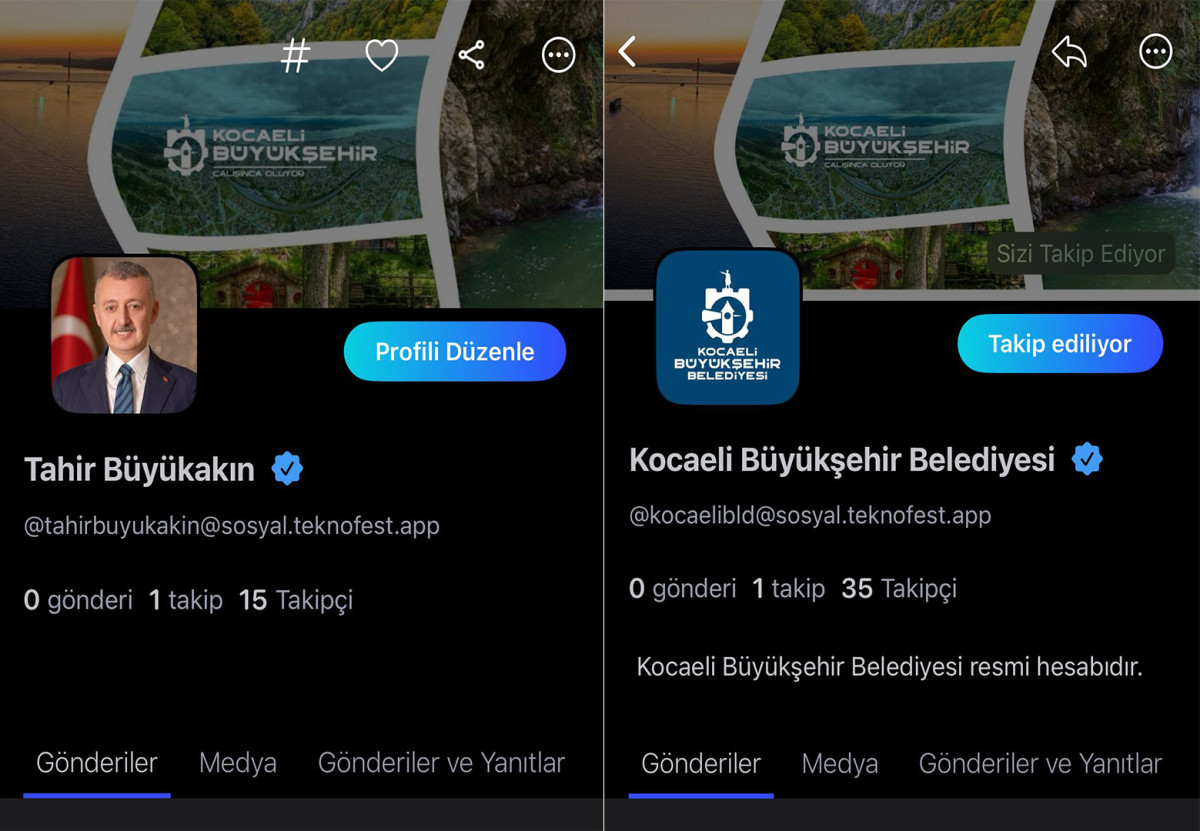Tap the hashtag icon on Tahir's profile
This screenshot has width=1200, height=831.
295,56
